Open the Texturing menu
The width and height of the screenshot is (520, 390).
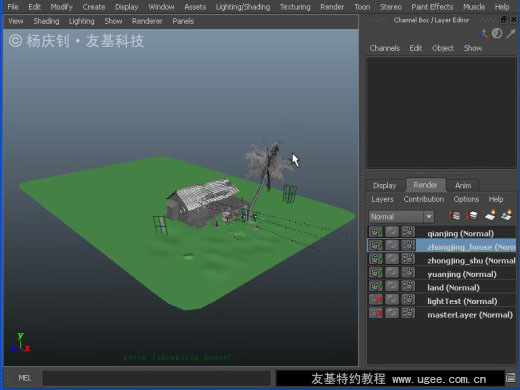[295, 7]
